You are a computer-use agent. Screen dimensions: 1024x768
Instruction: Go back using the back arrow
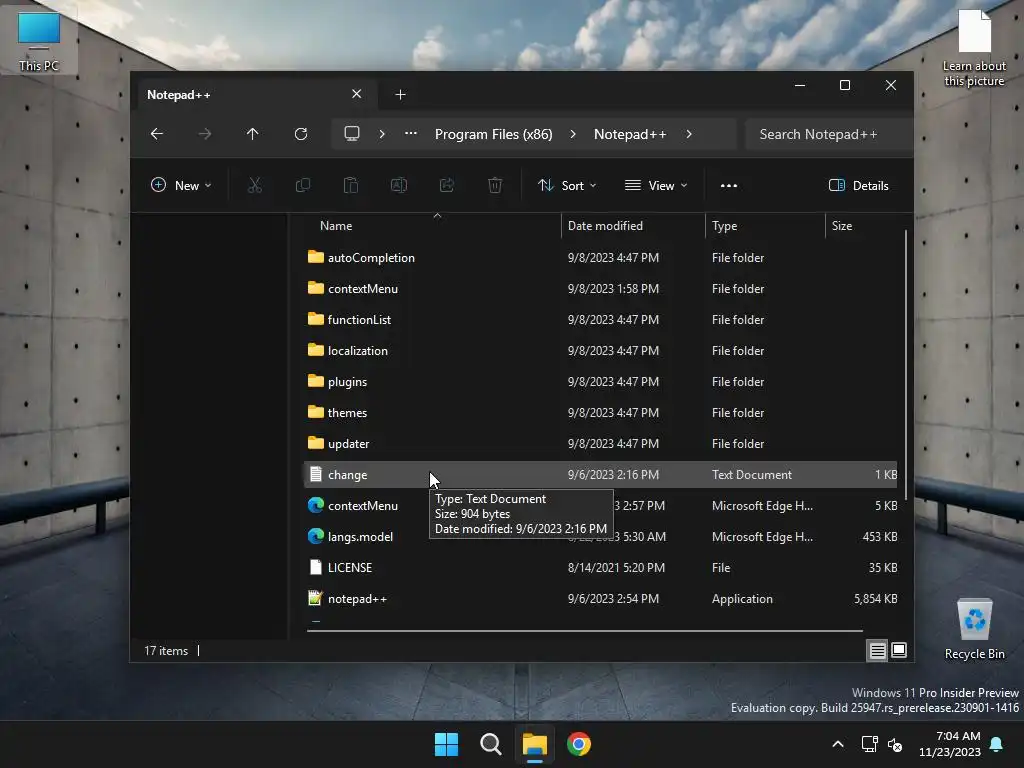click(157, 134)
